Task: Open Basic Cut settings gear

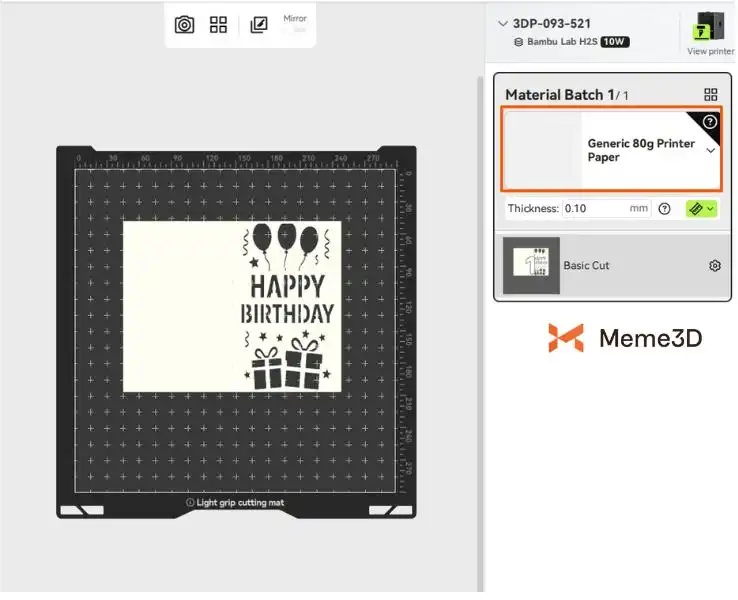Action: 714,265
